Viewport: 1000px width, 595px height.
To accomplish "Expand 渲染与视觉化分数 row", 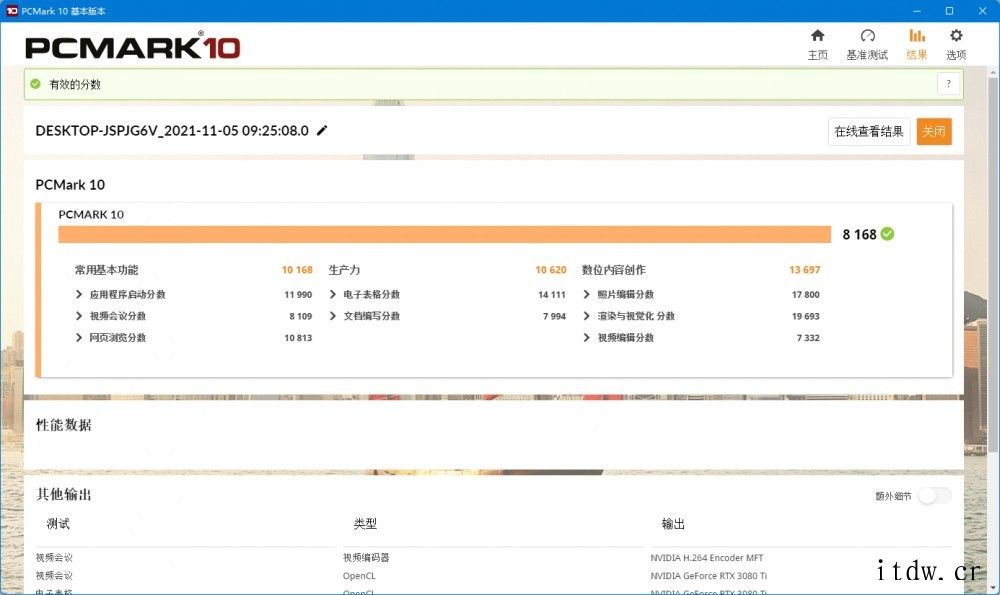I will pyautogui.click(x=587, y=316).
